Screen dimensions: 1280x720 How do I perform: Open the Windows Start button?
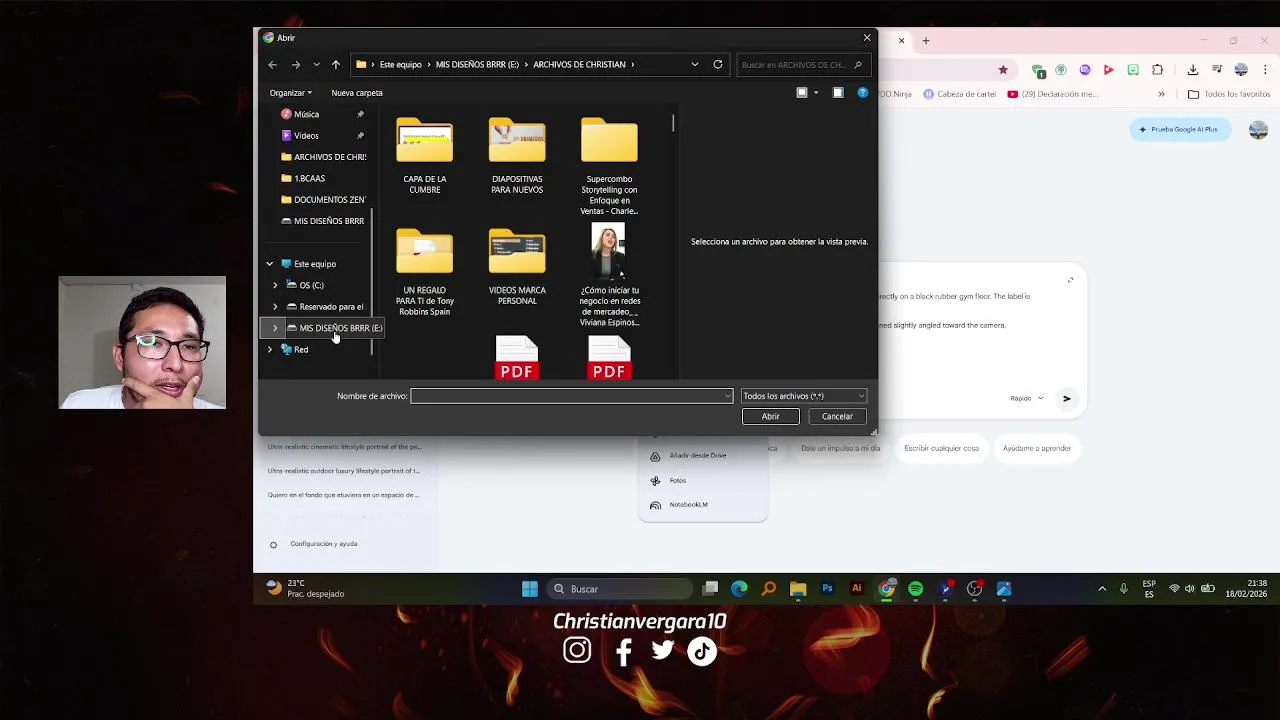click(x=530, y=589)
